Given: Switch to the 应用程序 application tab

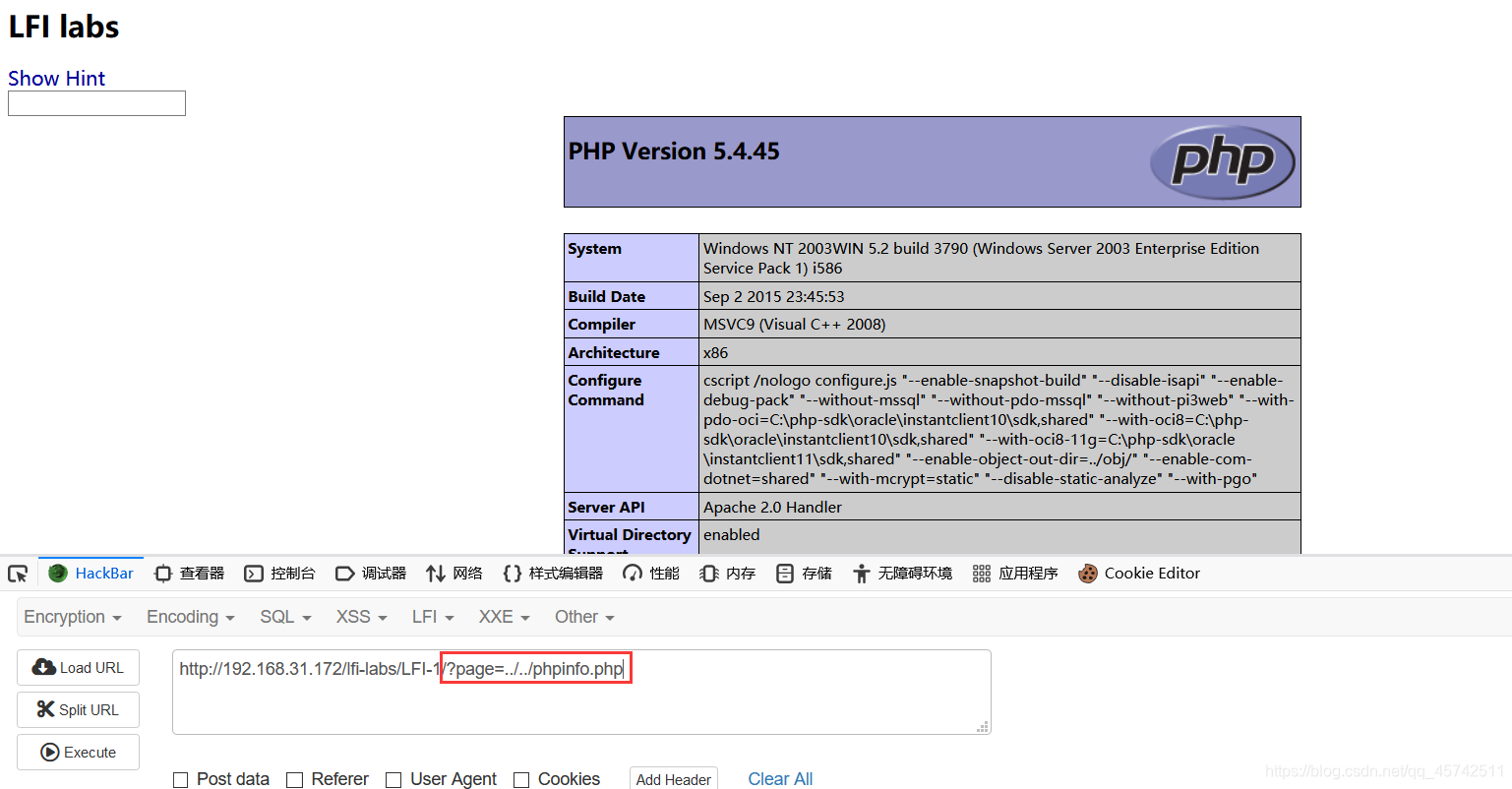Looking at the screenshot, I should [1015, 574].
